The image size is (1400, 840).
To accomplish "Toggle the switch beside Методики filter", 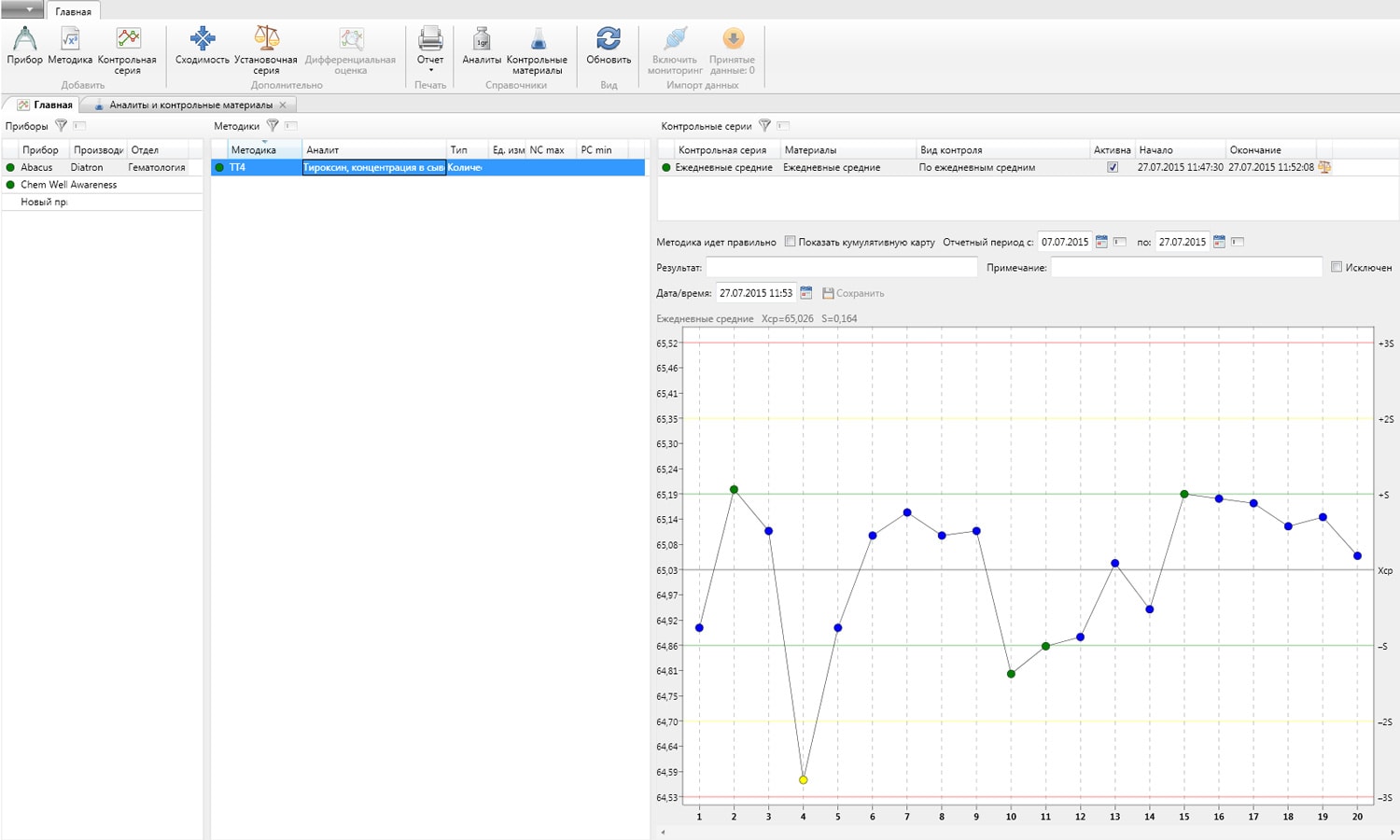I will point(291,125).
